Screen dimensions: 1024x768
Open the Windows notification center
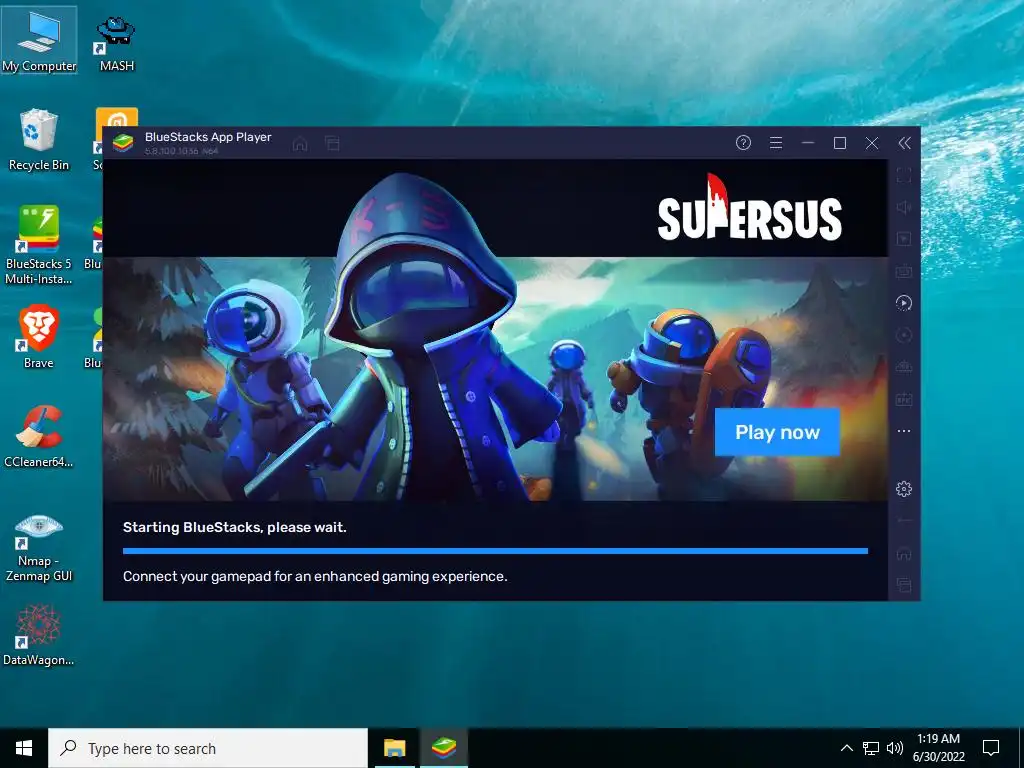click(x=991, y=748)
